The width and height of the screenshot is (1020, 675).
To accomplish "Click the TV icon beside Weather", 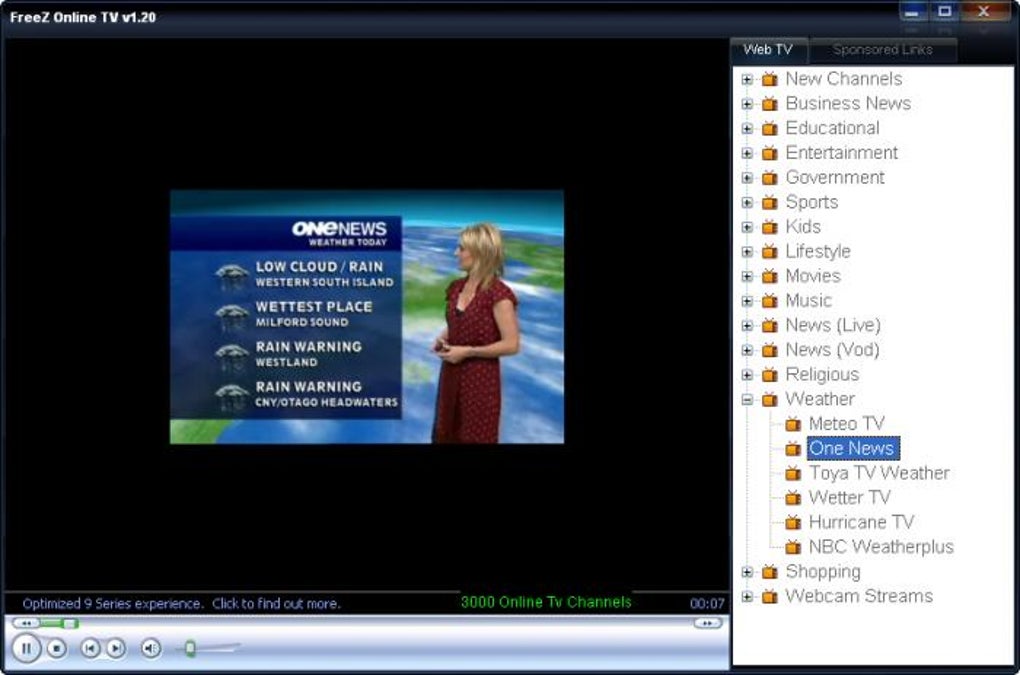I will pos(770,399).
